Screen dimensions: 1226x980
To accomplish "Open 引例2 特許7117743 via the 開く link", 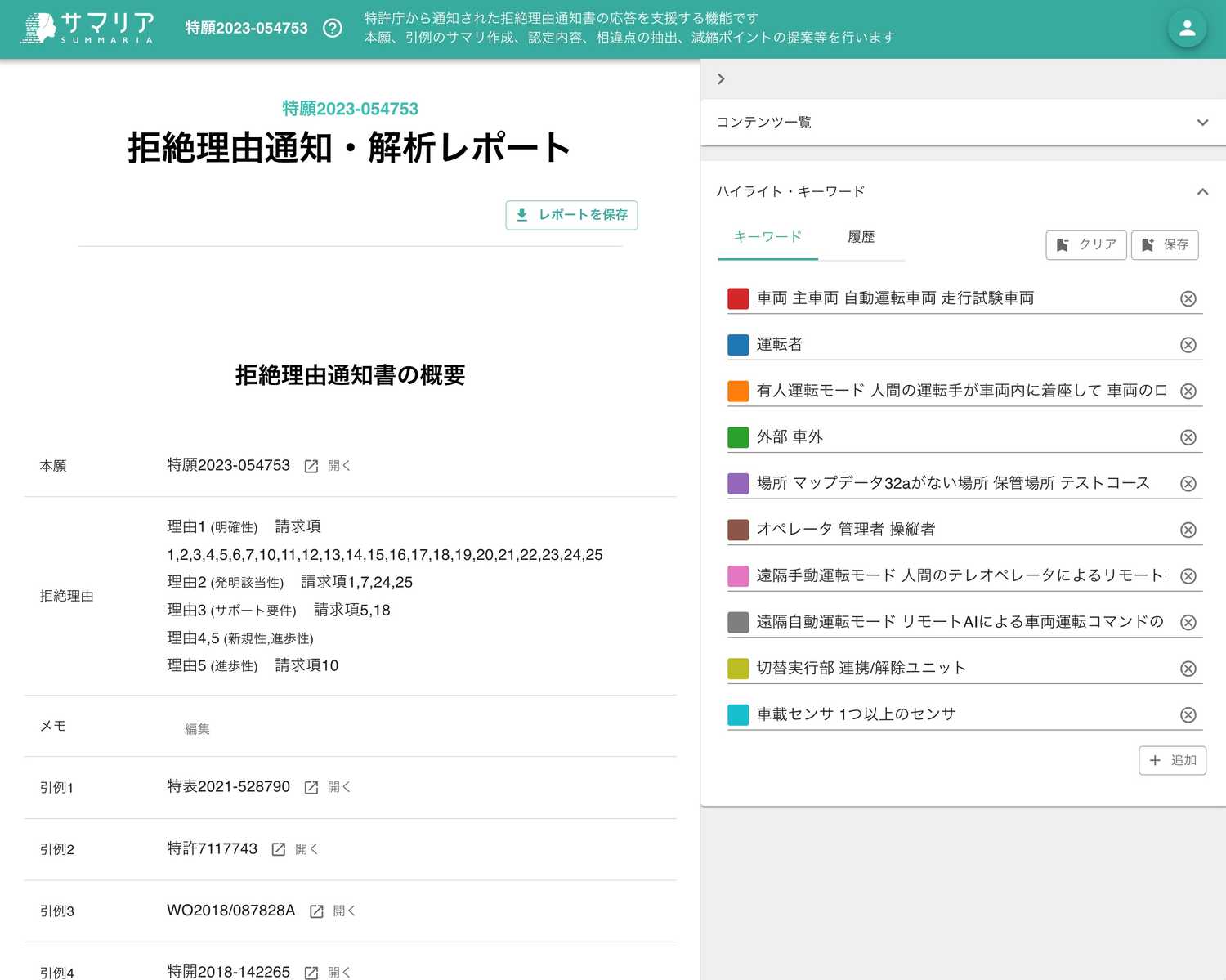I will pyautogui.click(x=306, y=848).
